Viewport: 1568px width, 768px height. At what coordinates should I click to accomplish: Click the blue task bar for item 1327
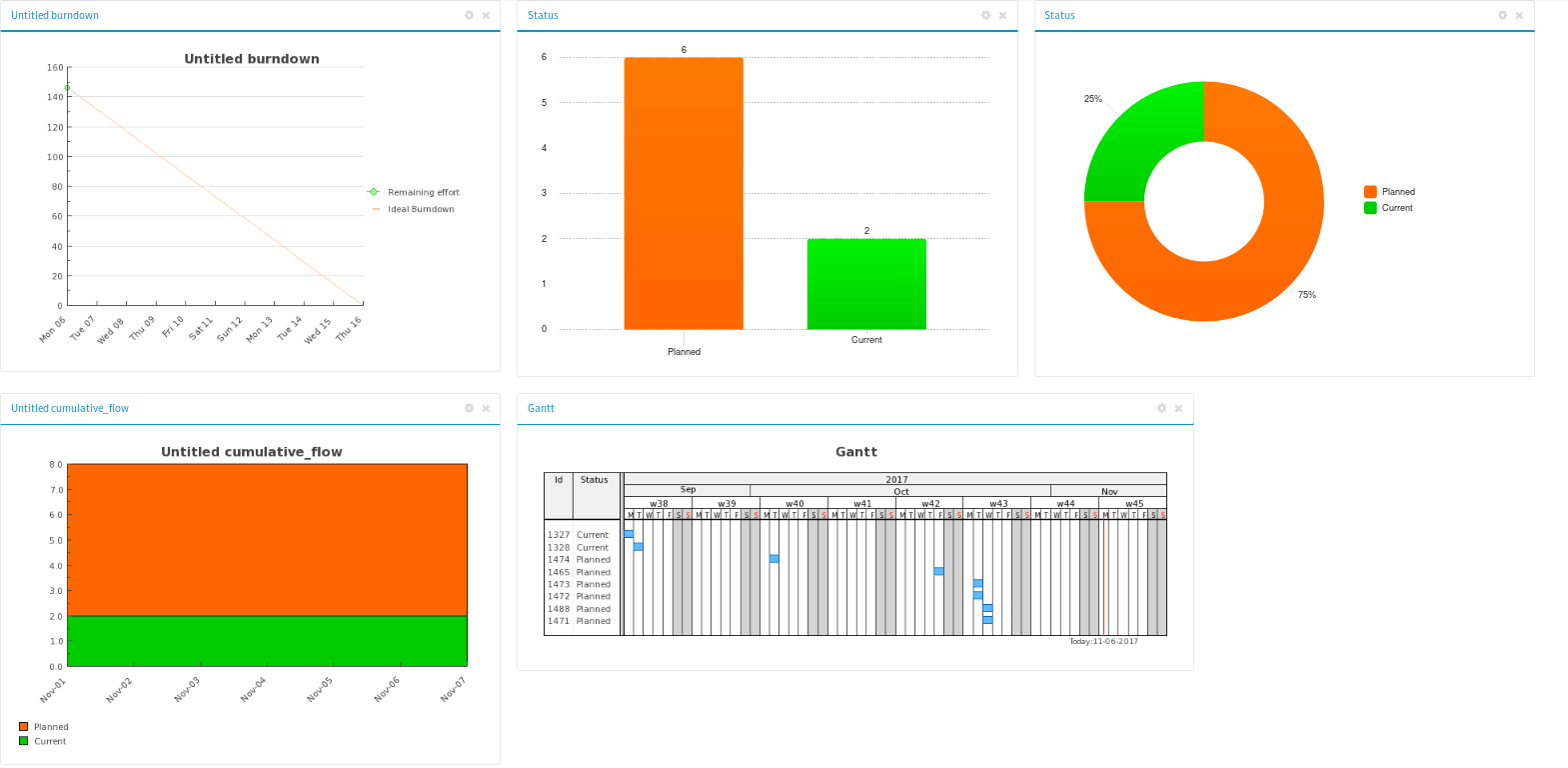[x=629, y=534]
